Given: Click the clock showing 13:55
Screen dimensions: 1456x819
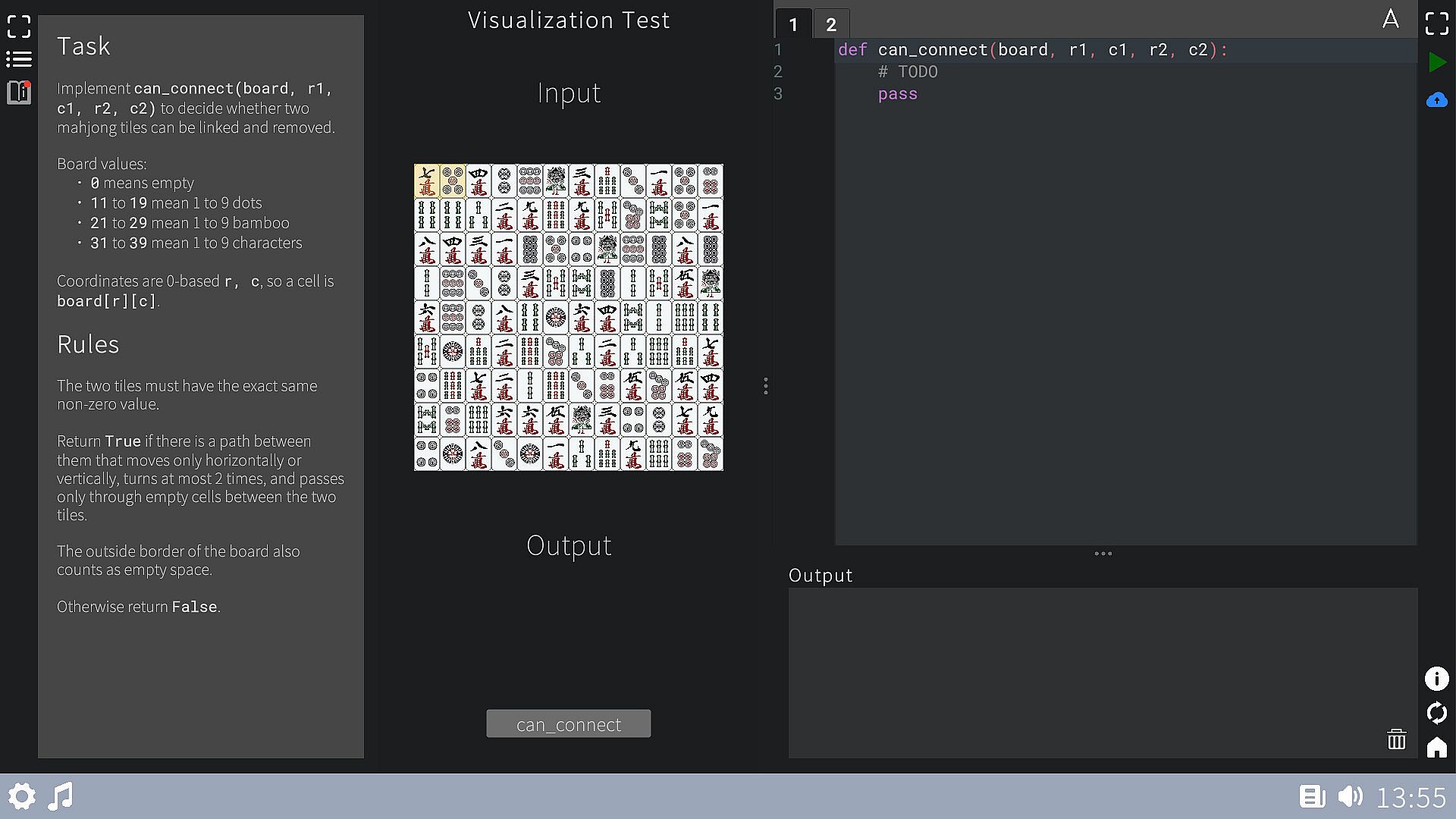Looking at the screenshot, I should pyautogui.click(x=1411, y=797).
